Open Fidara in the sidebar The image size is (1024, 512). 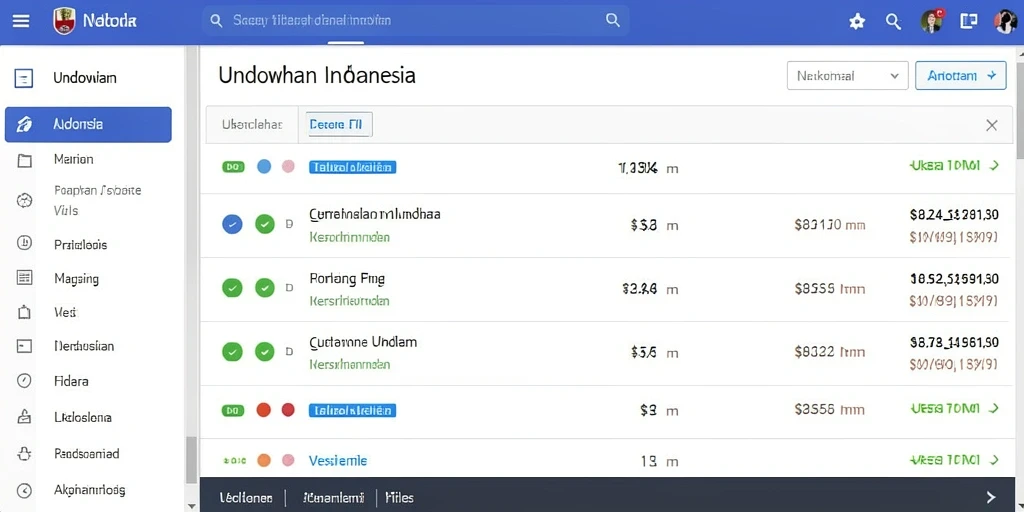click(x=71, y=381)
